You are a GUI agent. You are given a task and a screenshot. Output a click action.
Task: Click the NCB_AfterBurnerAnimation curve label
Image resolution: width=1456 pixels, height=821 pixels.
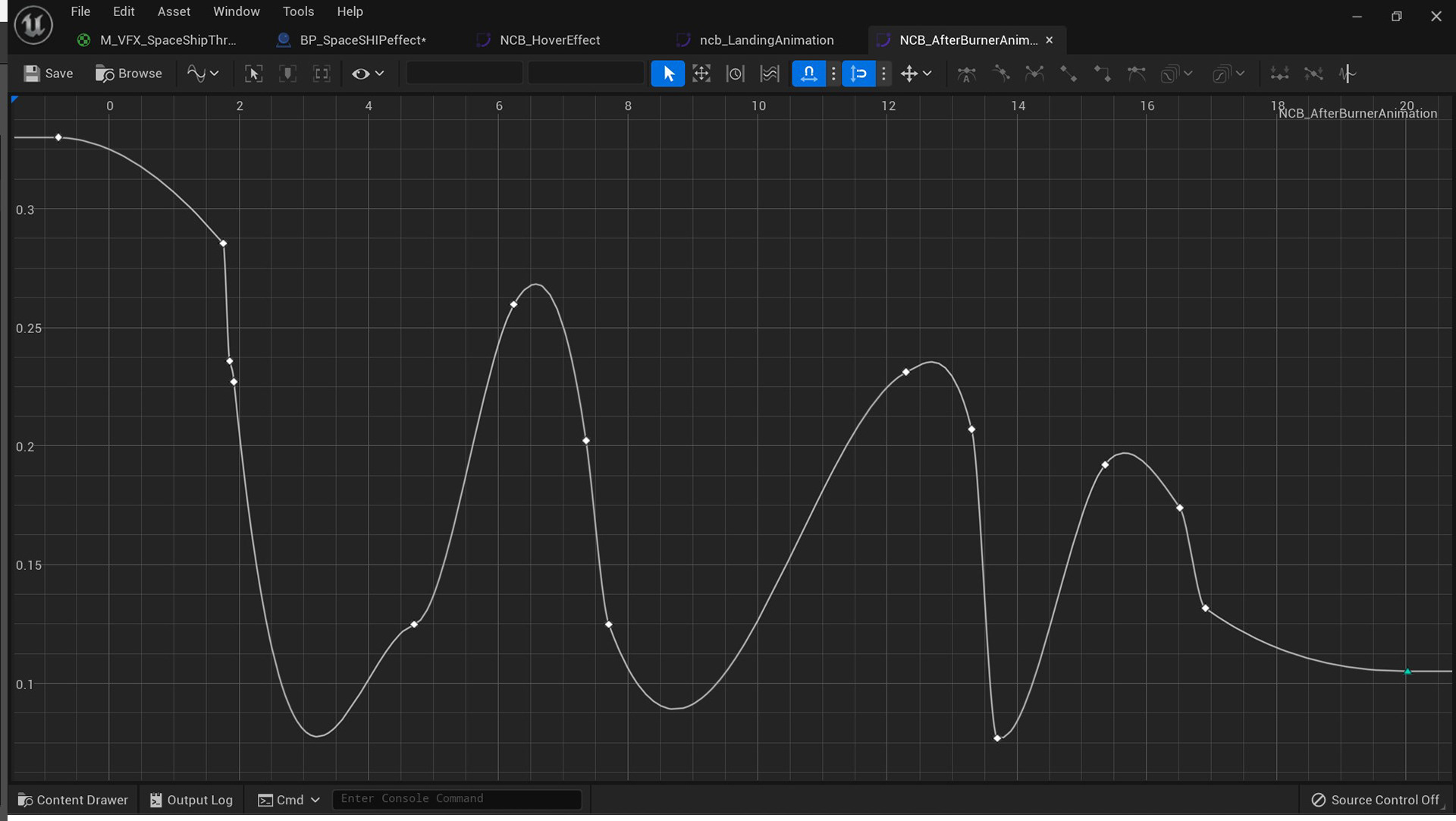(x=1357, y=114)
